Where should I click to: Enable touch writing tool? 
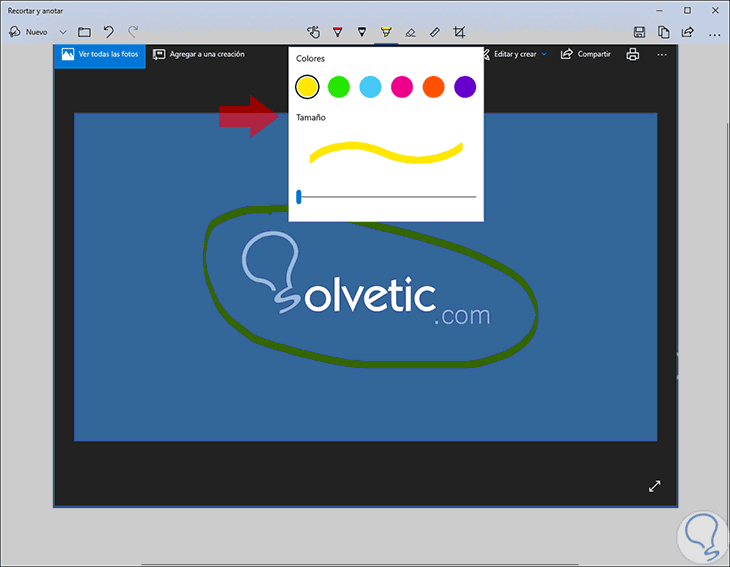tap(313, 32)
